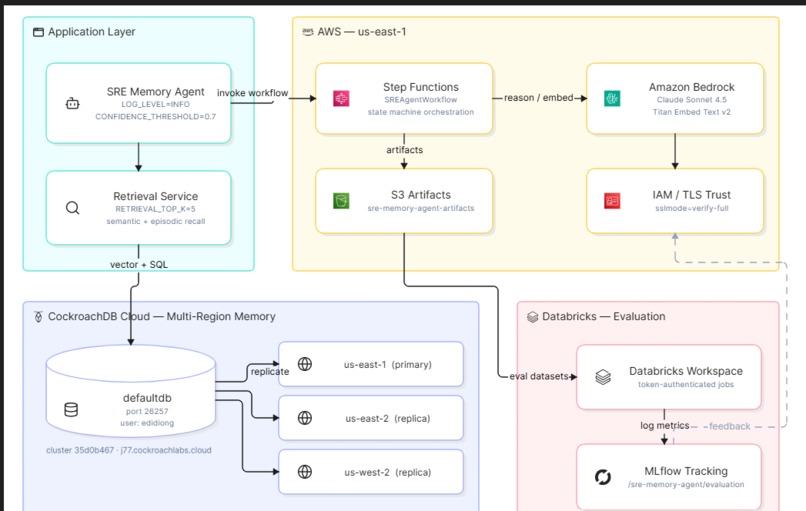Select the us-east-2 (replica) region label
This screenshot has height=511, width=806.
click(x=388, y=418)
